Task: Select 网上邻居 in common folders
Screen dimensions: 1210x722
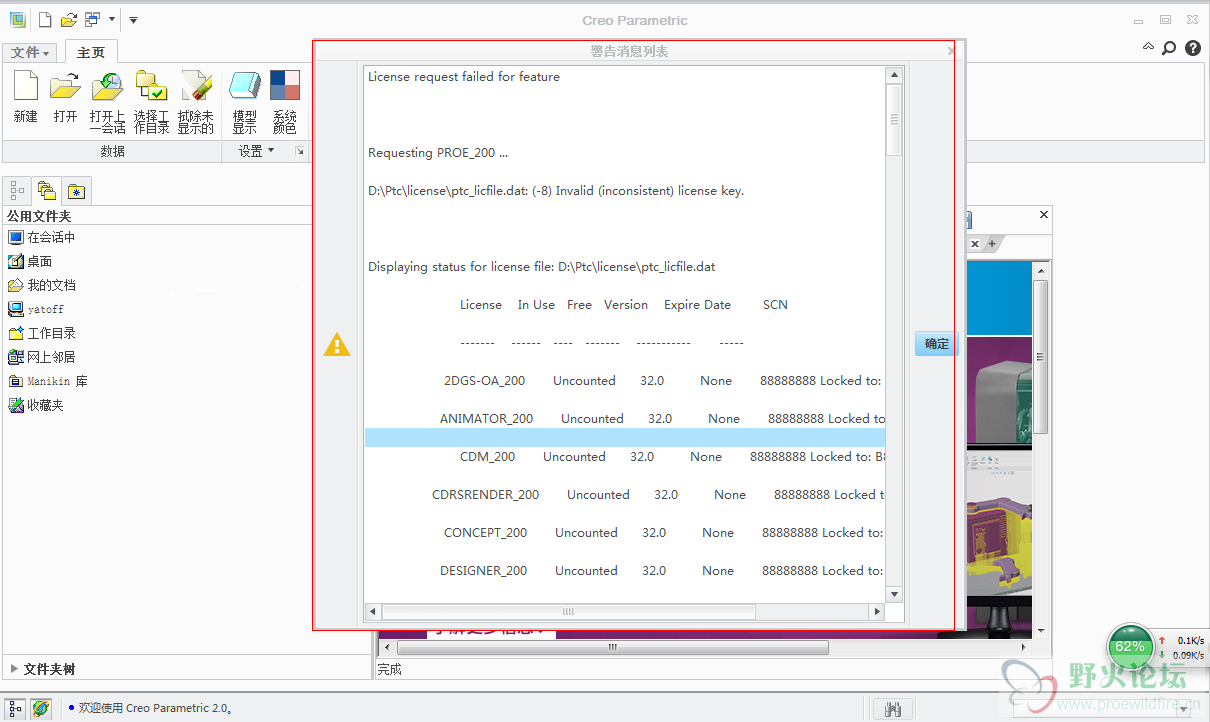Action: pos(41,357)
